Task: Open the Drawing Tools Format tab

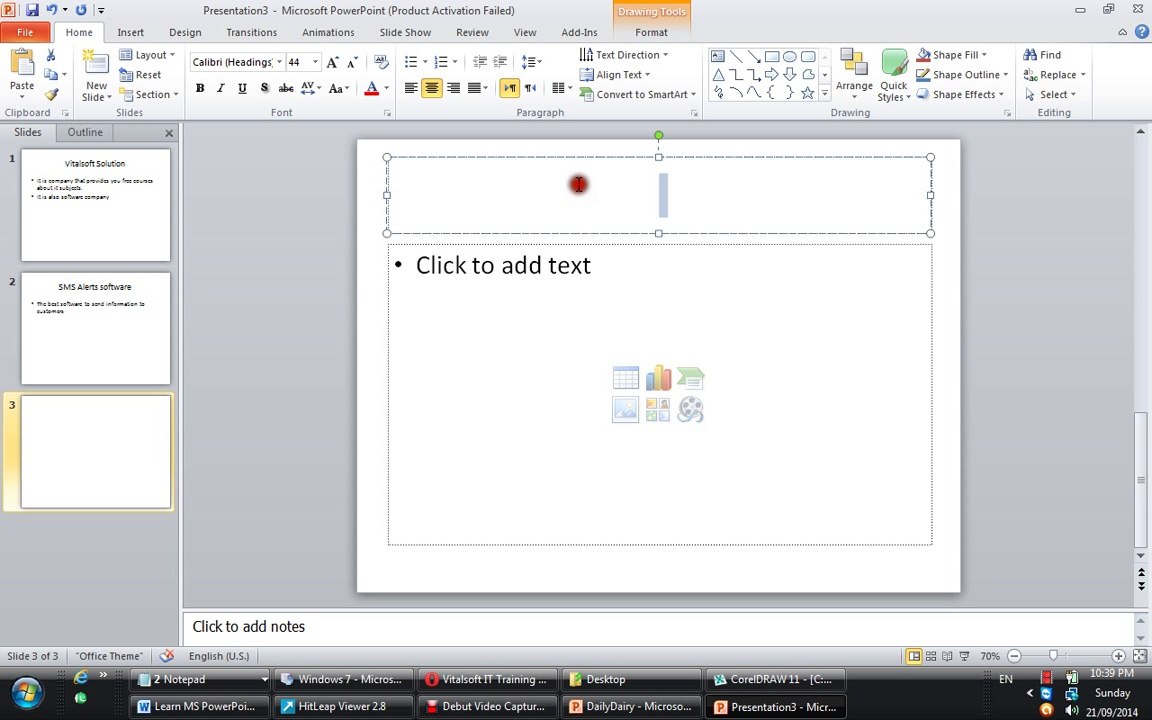Action: [651, 32]
